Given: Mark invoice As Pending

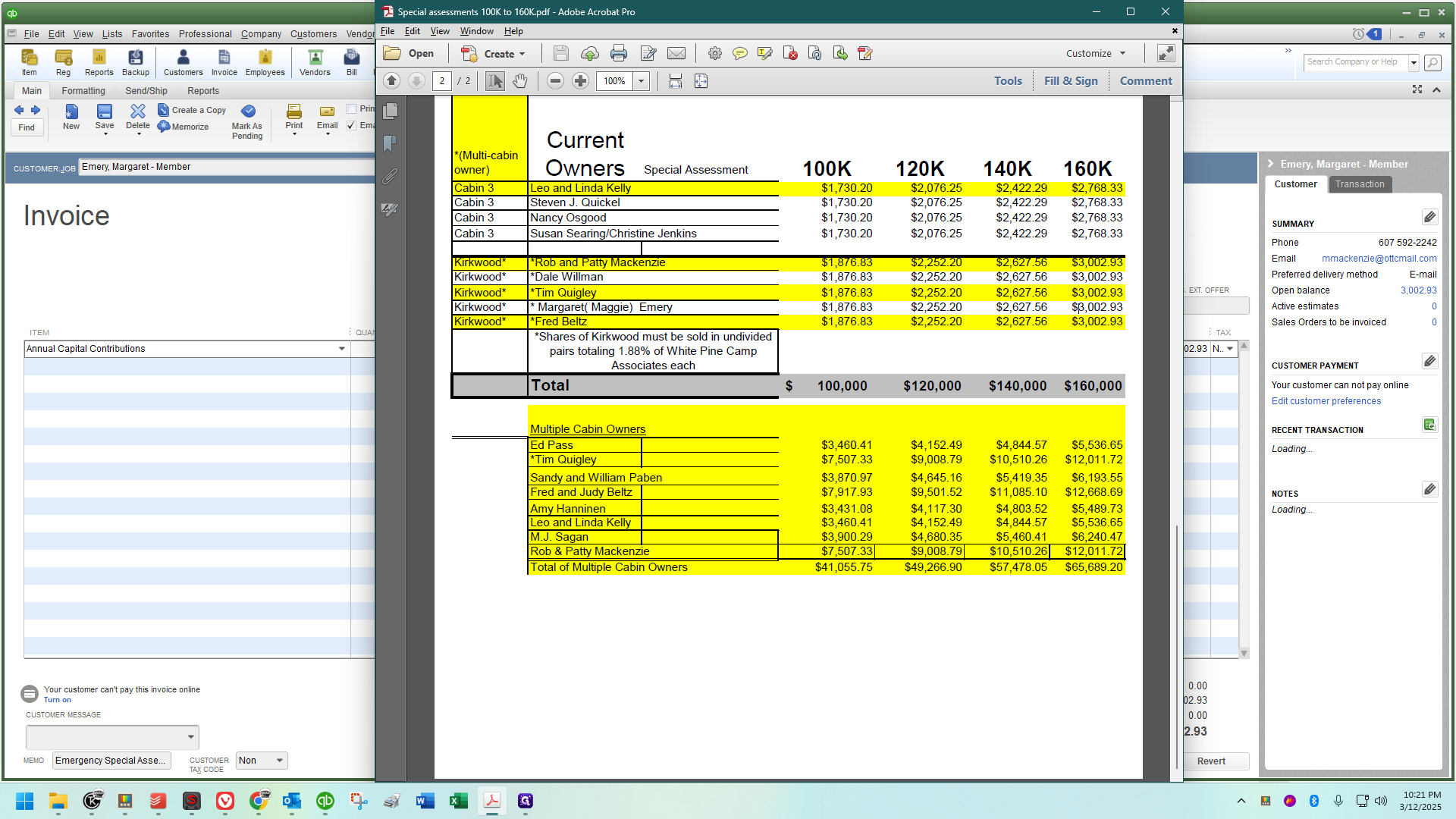Looking at the screenshot, I should click(247, 122).
